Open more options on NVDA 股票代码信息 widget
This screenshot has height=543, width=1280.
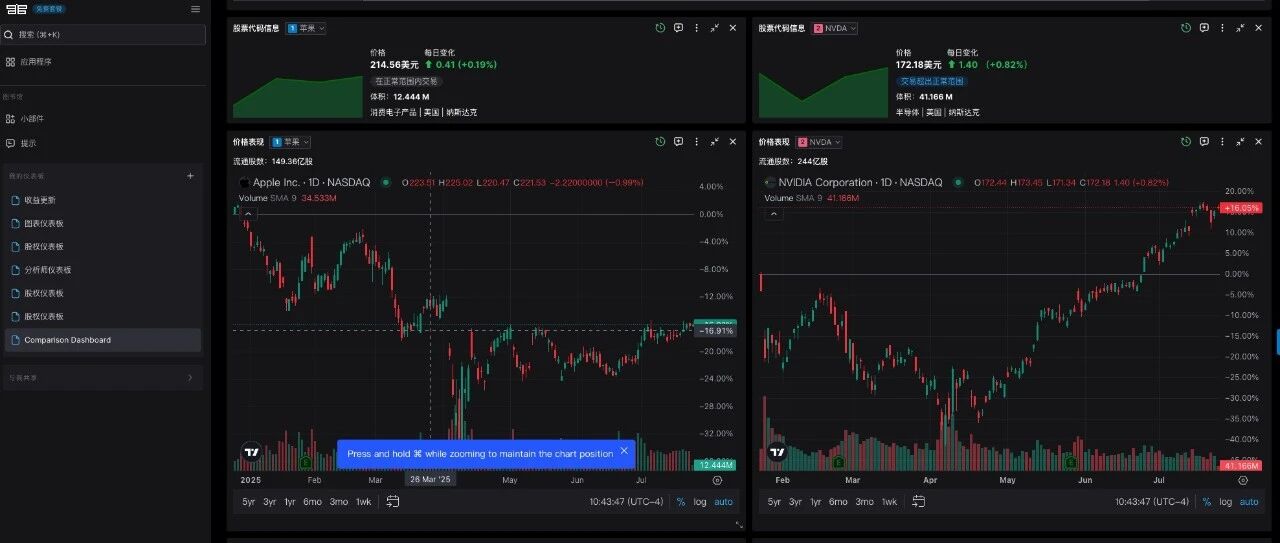click(1222, 28)
